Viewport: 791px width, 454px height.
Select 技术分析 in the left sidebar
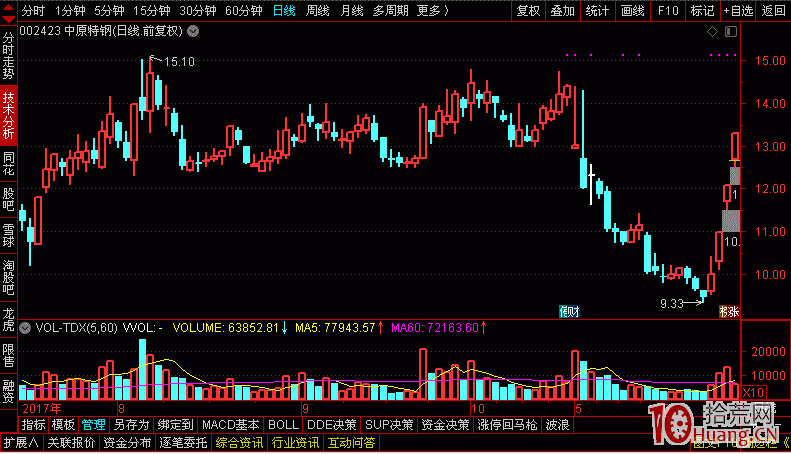pyautogui.click(x=9, y=115)
